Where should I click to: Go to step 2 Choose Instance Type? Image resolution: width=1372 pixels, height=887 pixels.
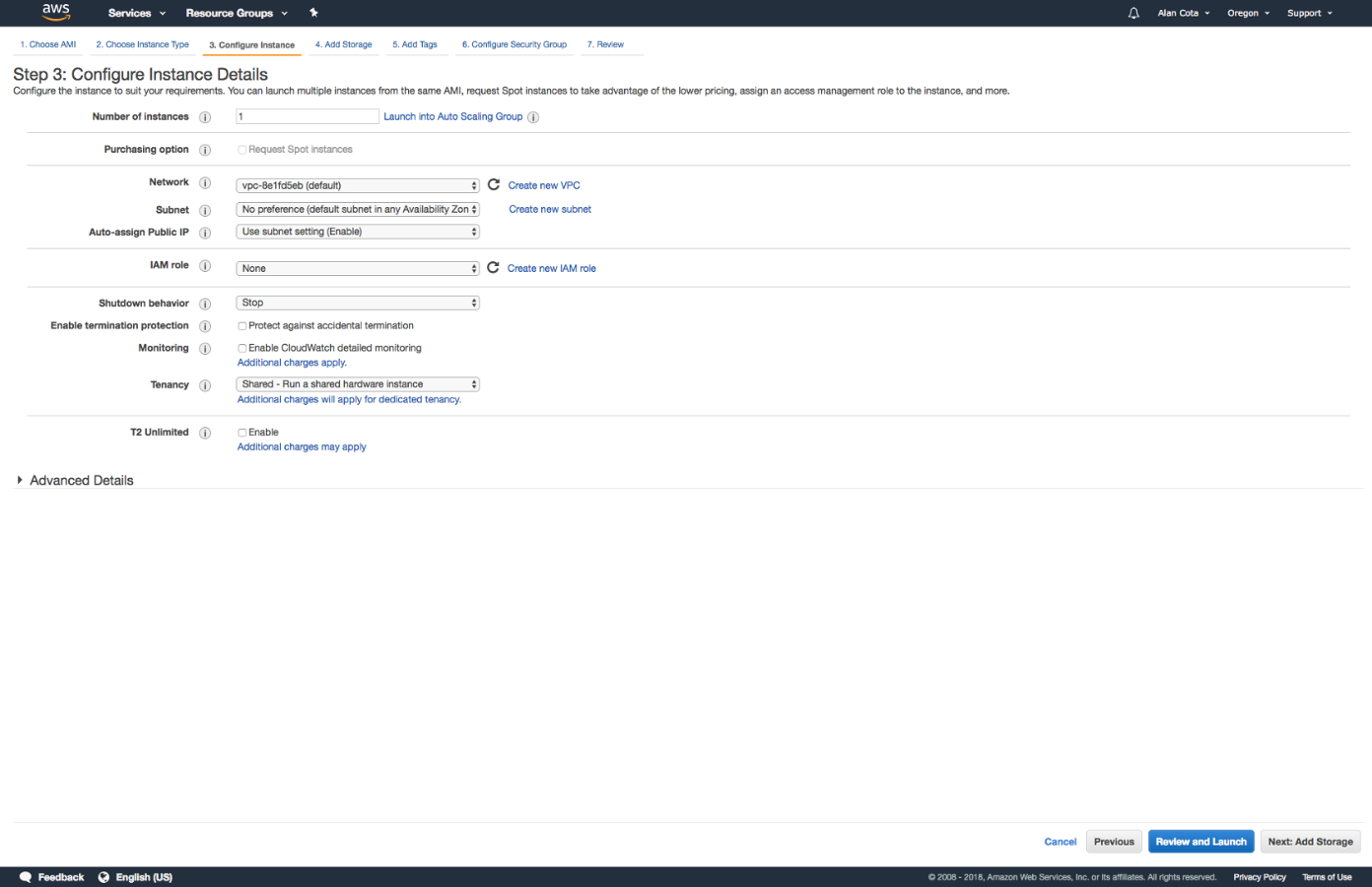click(143, 44)
